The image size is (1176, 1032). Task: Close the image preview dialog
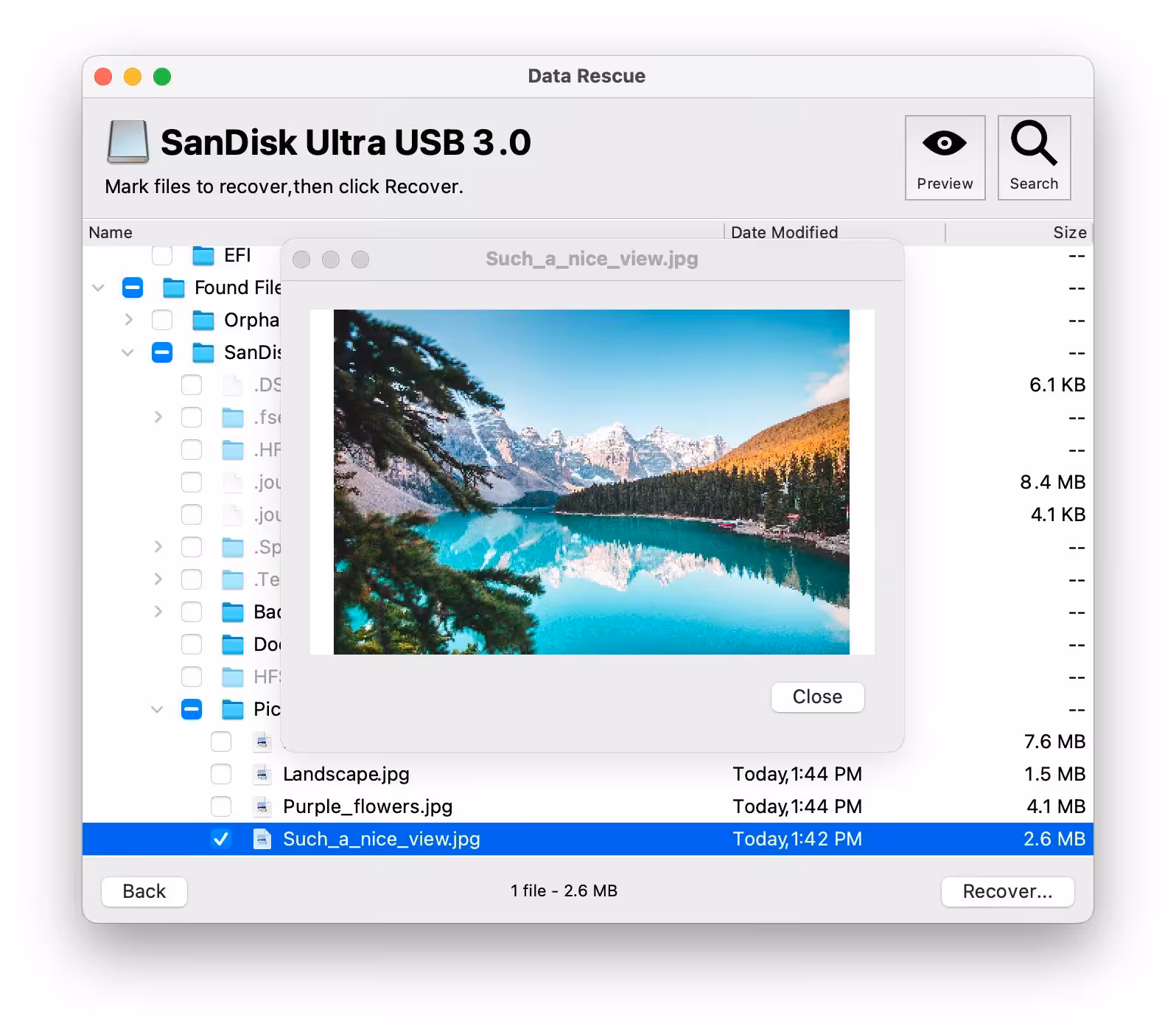click(x=817, y=697)
